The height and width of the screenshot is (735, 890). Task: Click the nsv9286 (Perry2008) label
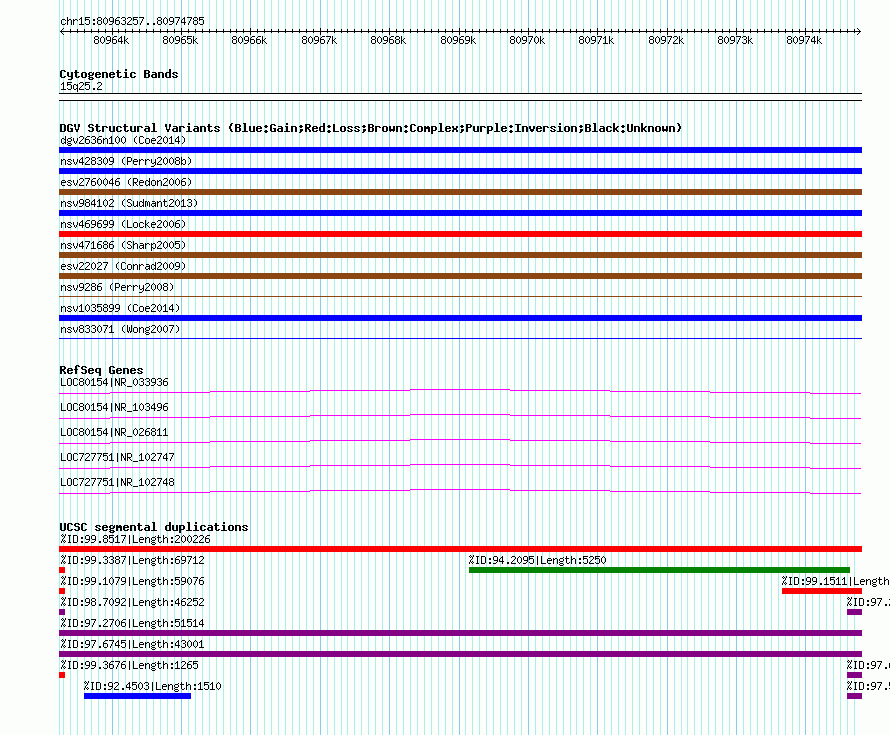pos(117,287)
